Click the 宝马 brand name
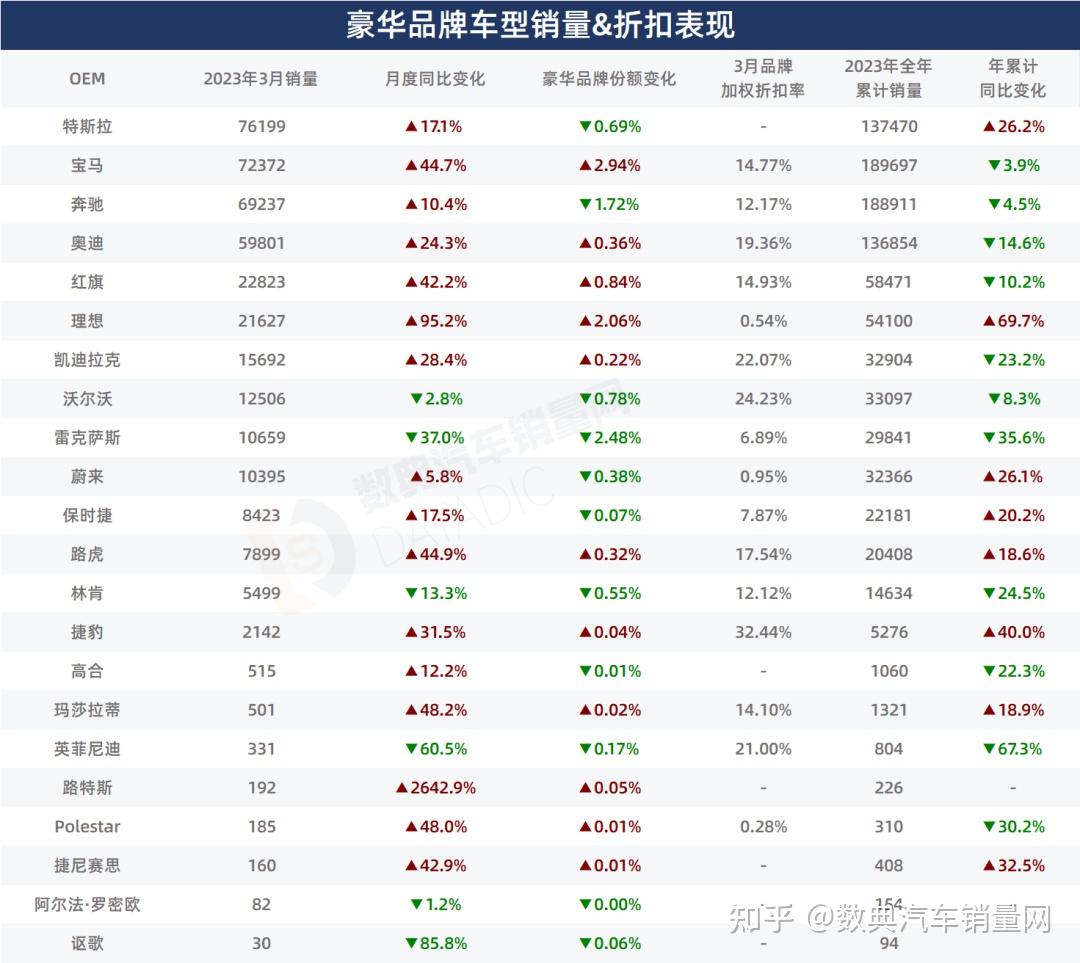This screenshot has width=1080, height=963. tap(87, 165)
